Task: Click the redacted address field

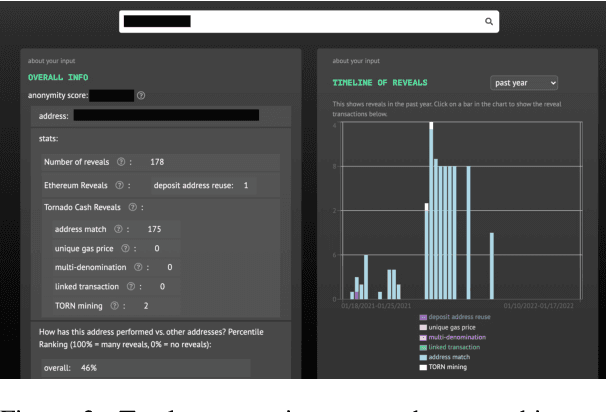Action: 166,116
